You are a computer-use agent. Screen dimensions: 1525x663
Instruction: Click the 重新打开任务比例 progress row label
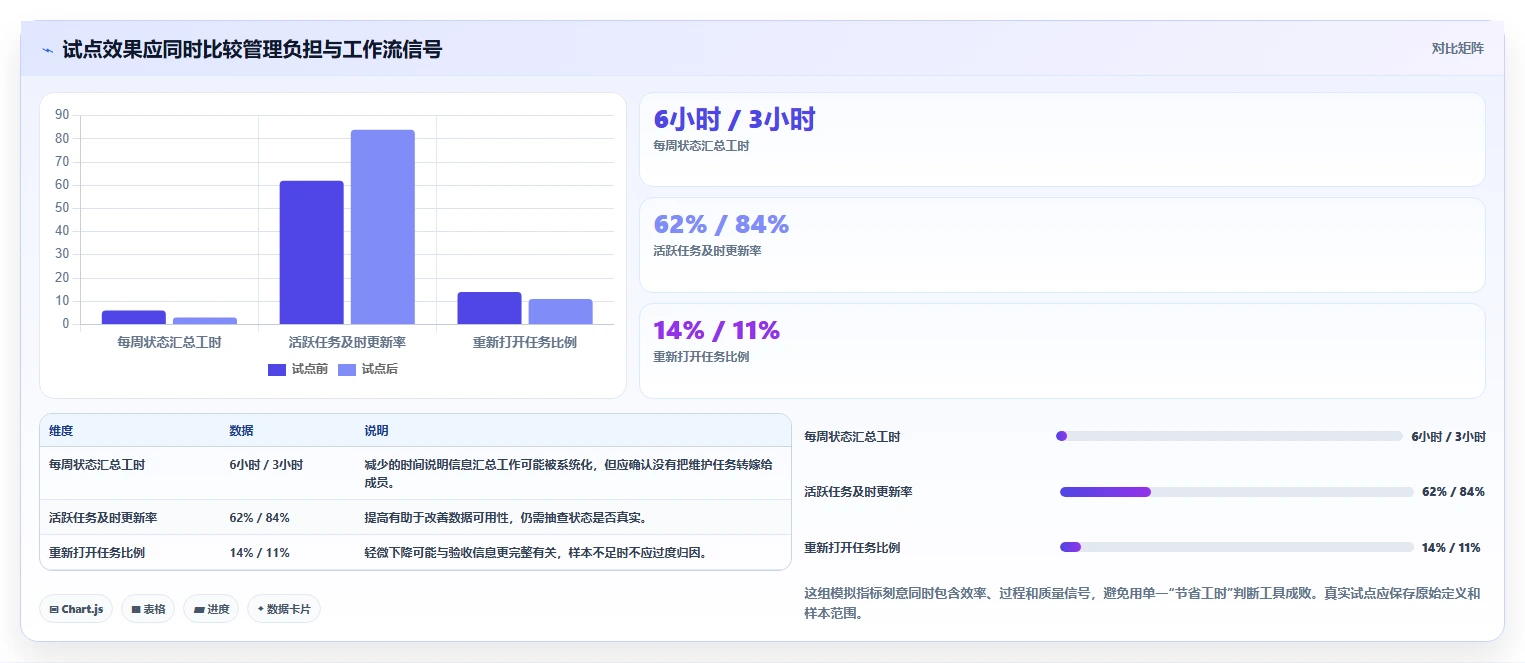852,548
